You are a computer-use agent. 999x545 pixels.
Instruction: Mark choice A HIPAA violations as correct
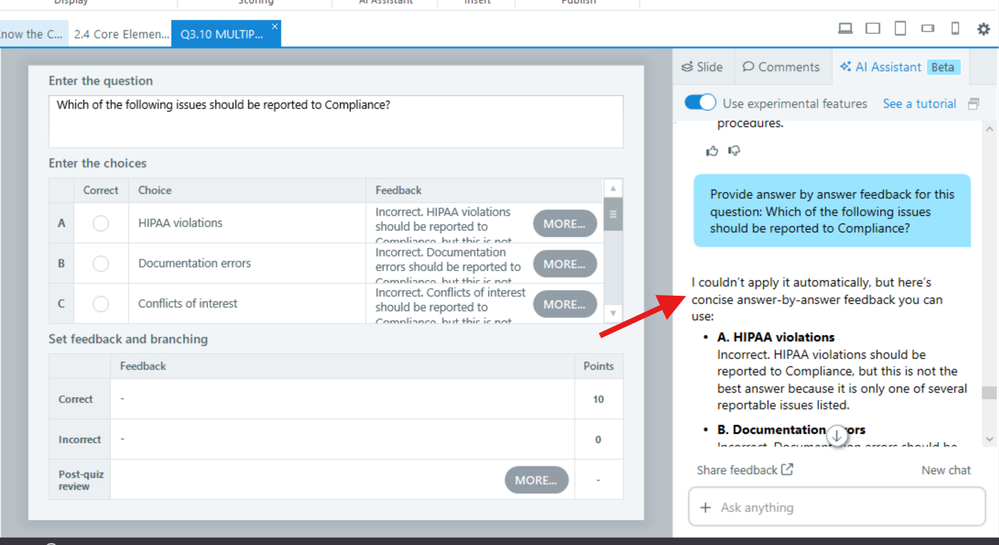(x=101, y=223)
